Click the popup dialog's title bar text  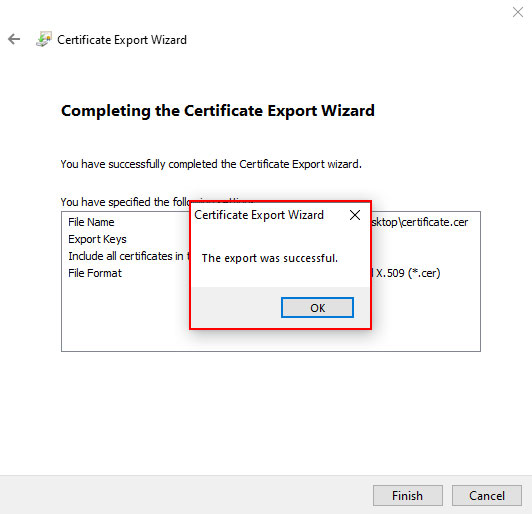259,215
